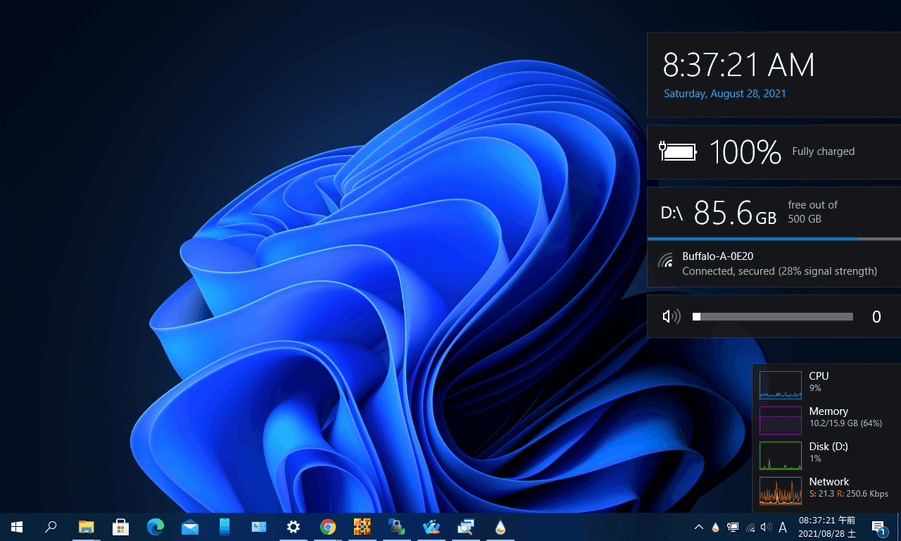Open the taskbar clock showing 08:37:21

pos(827,527)
